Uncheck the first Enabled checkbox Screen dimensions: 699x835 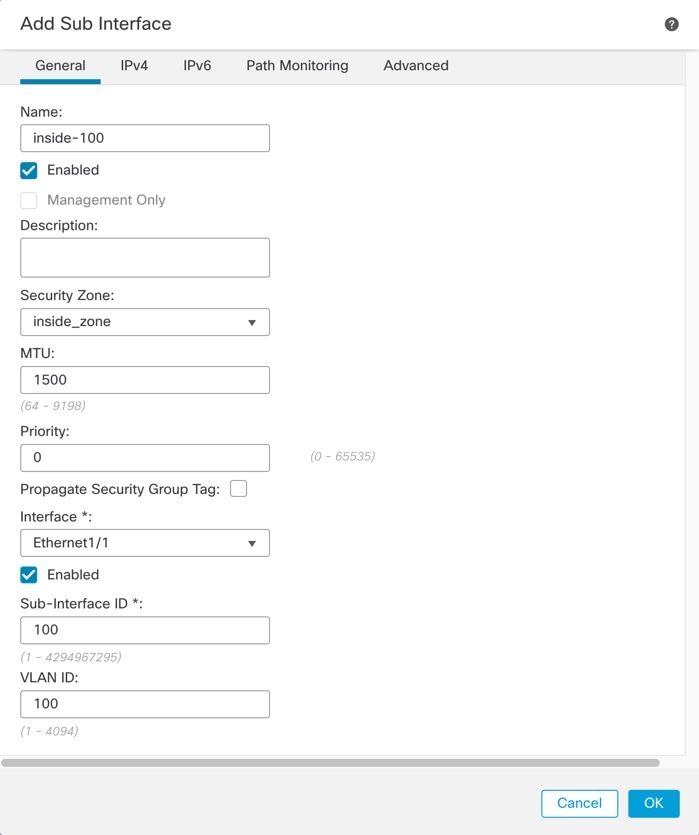point(28,170)
